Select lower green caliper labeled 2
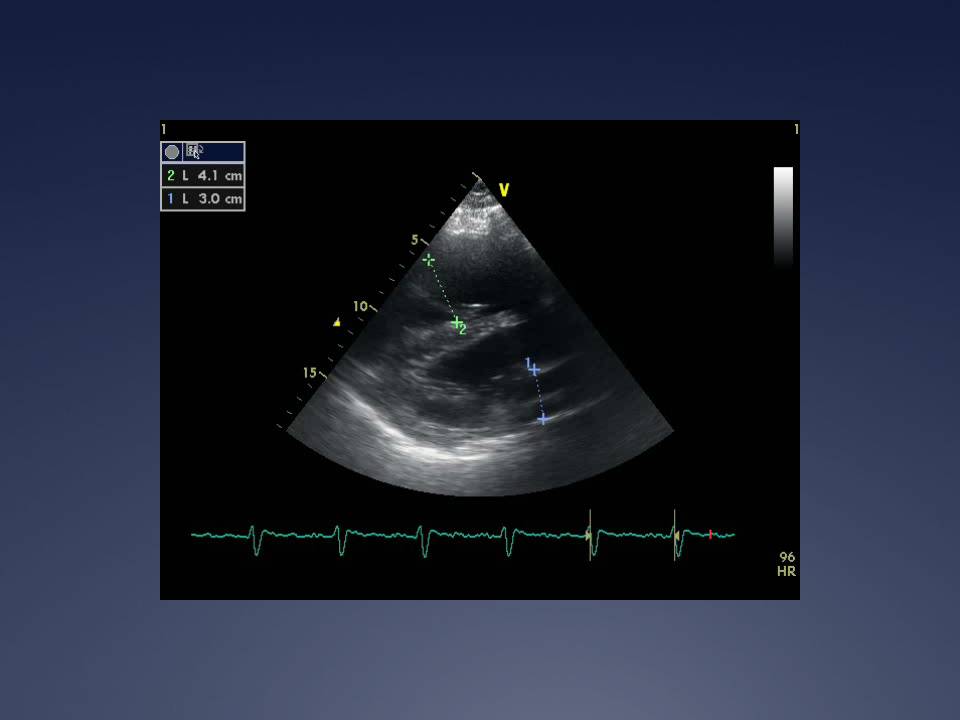The image size is (960, 720). 456,322
